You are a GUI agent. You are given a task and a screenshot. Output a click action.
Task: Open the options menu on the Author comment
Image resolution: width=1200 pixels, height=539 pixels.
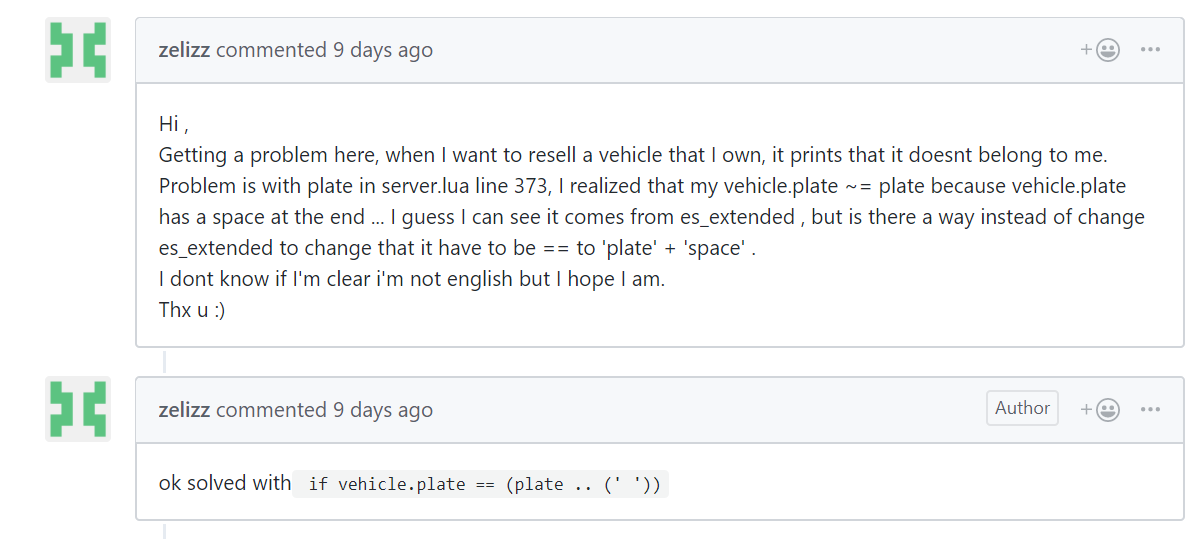coord(1150,409)
